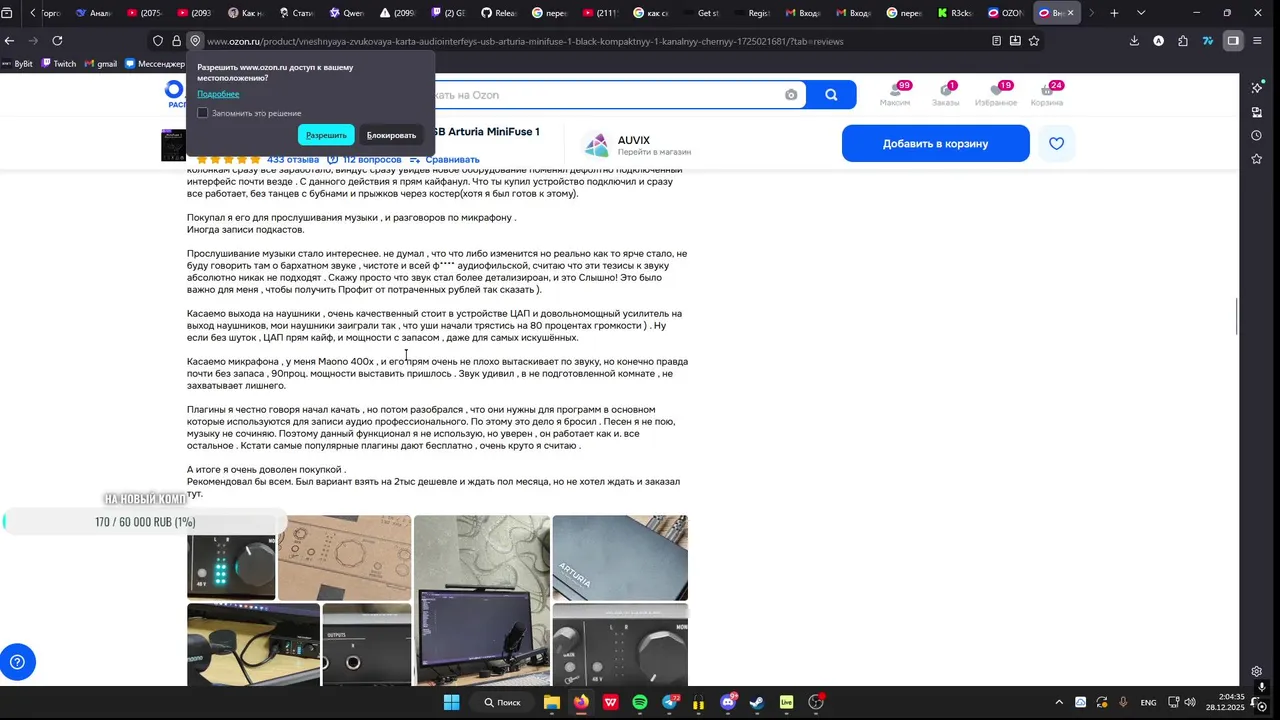Screen dimensions: 1280x720
Task: Open the extensions puzzle icon
Action: coord(1183,41)
